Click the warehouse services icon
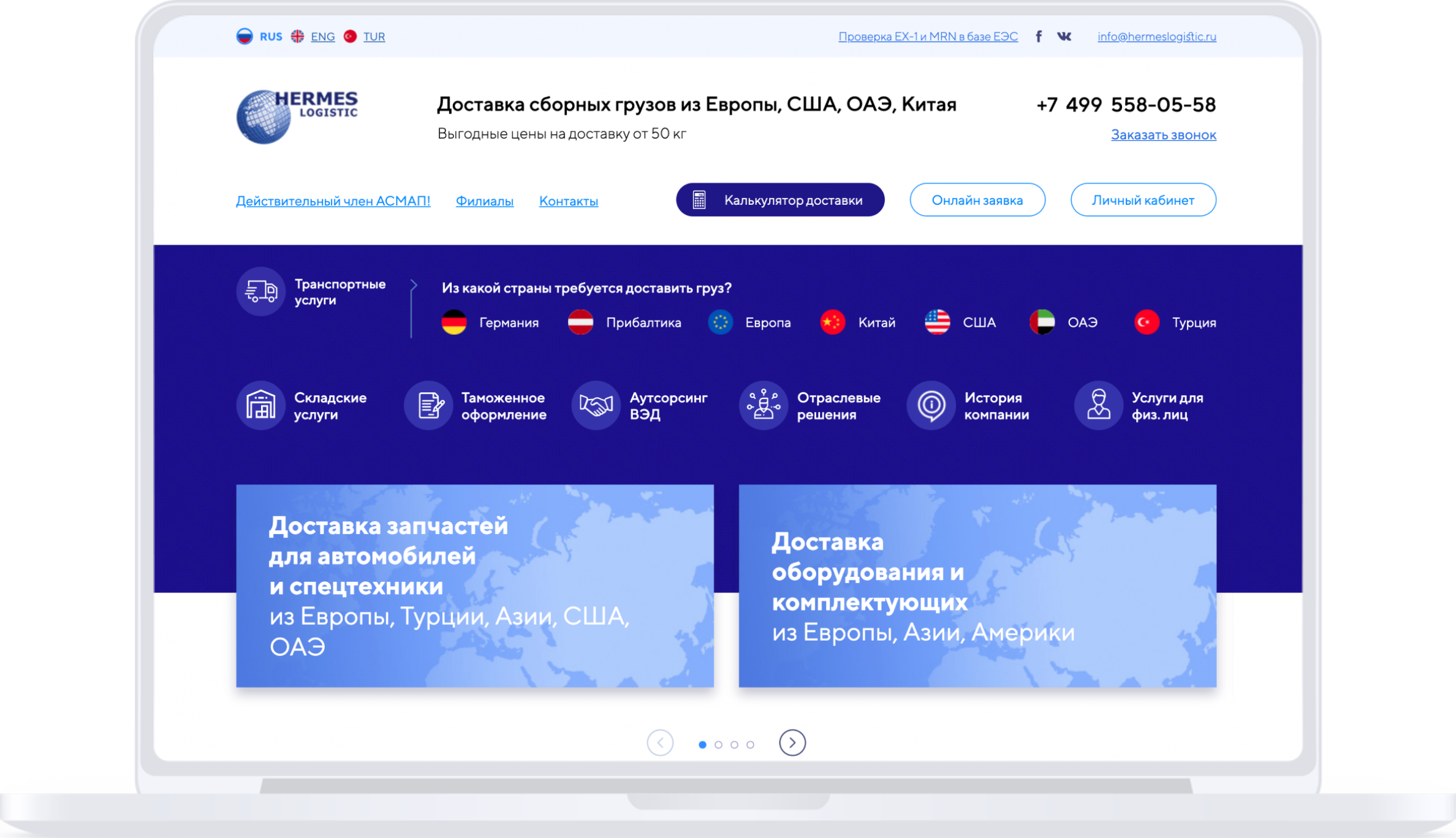This screenshot has height=838, width=1456. tap(261, 405)
